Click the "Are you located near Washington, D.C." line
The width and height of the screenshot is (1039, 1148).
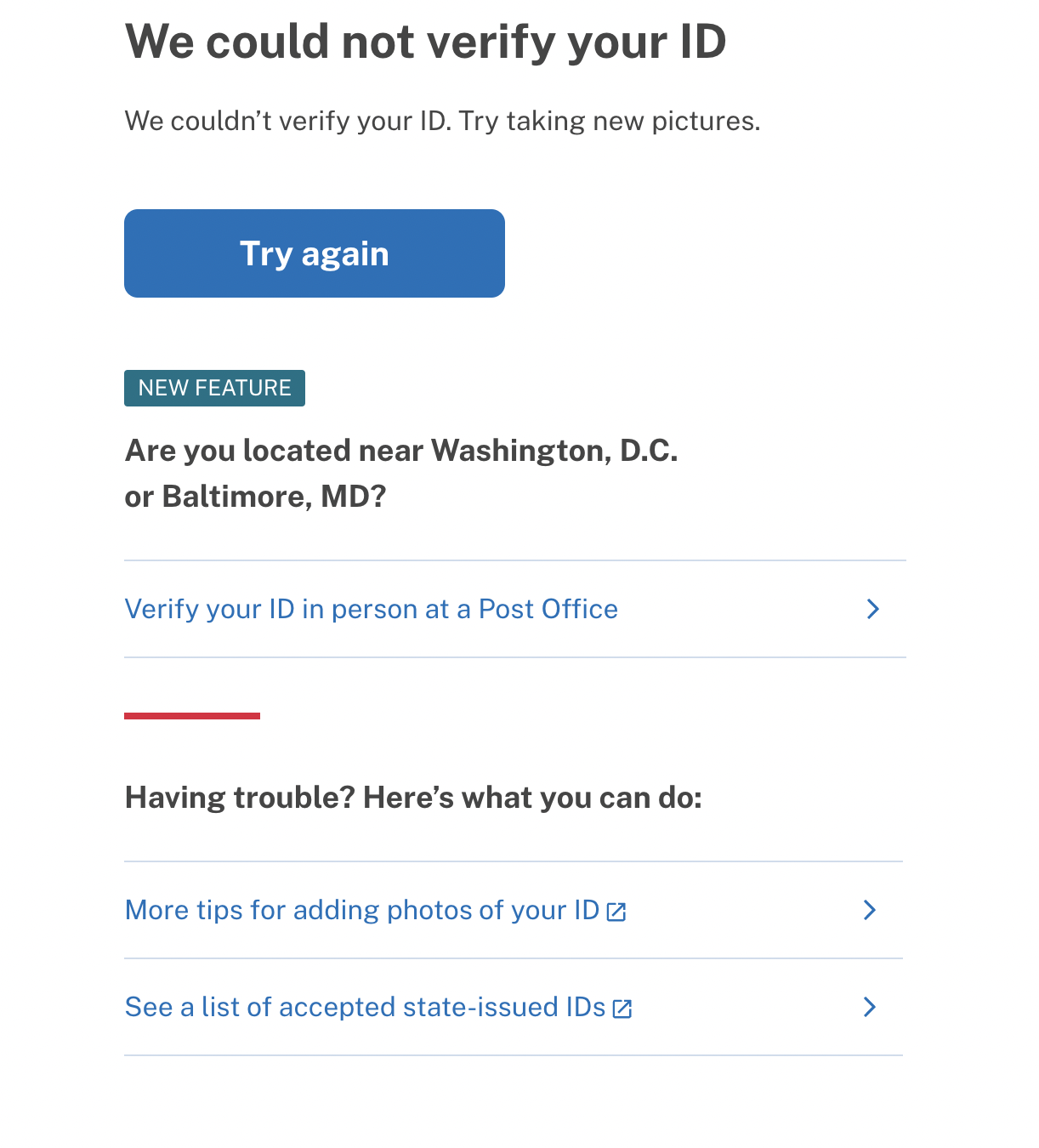401,451
